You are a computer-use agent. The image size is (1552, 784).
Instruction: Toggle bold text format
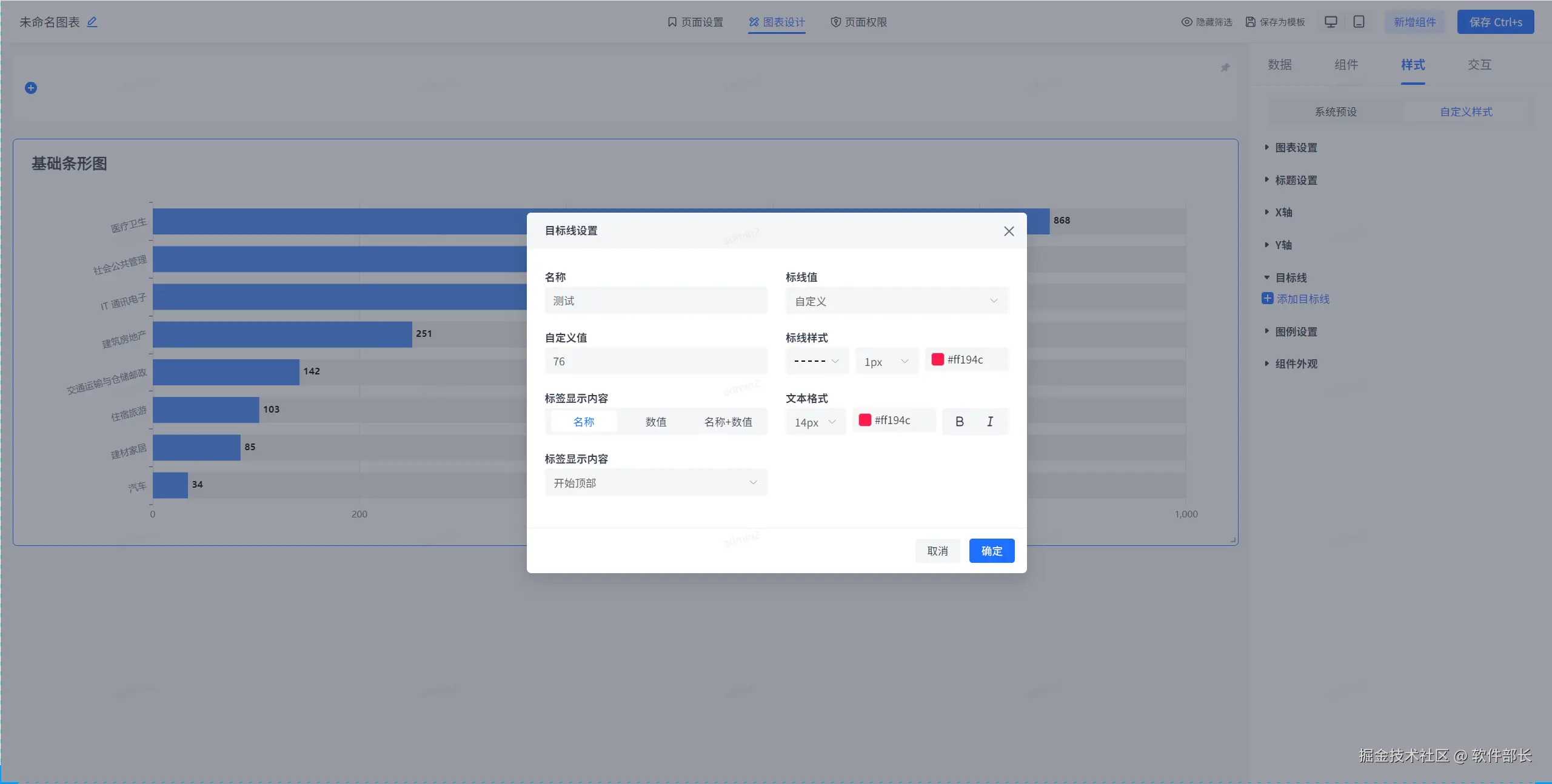click(959, 422)
